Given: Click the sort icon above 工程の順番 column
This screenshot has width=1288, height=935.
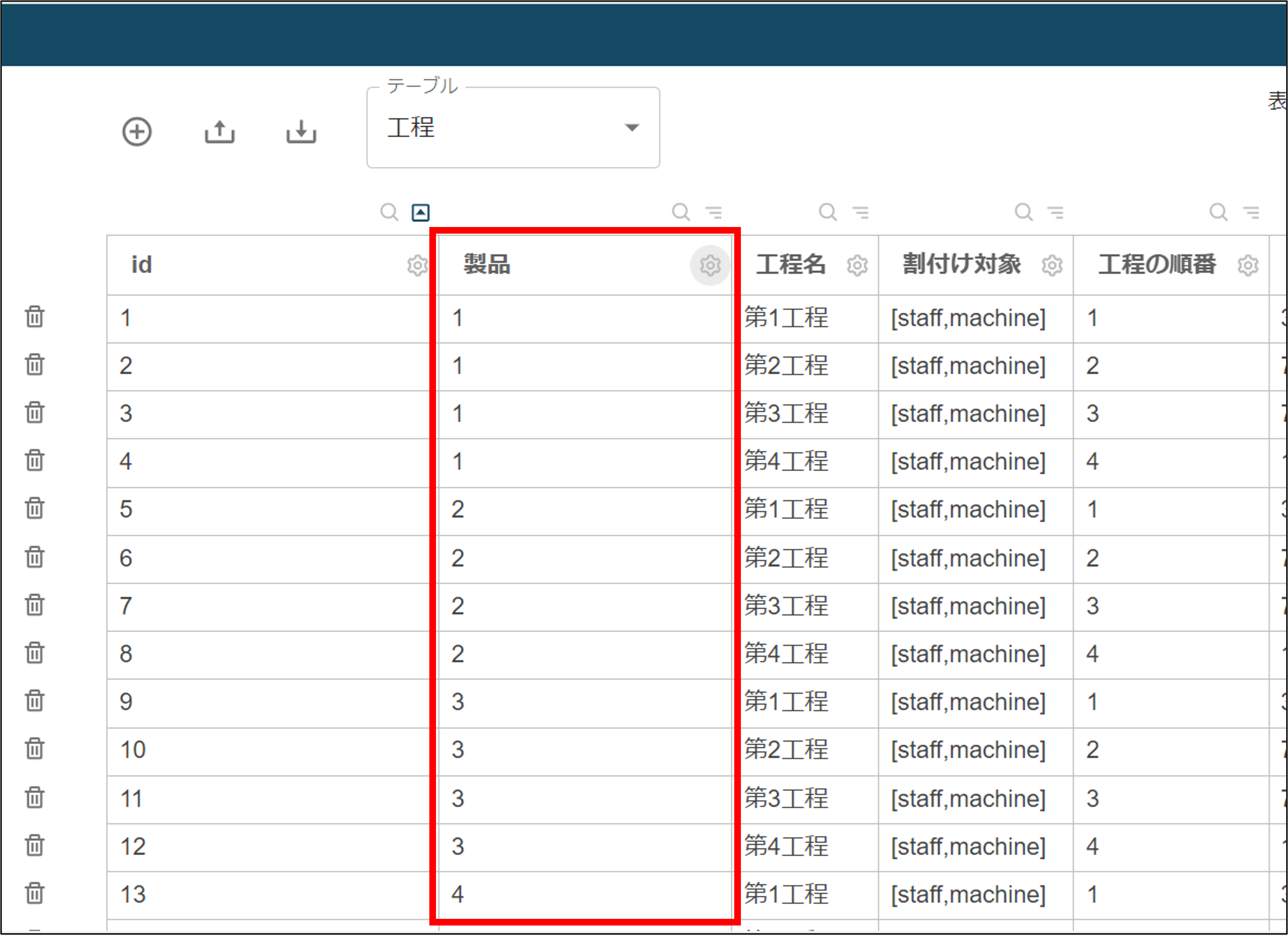Looking at the screenshot, I should (1251, 212).
